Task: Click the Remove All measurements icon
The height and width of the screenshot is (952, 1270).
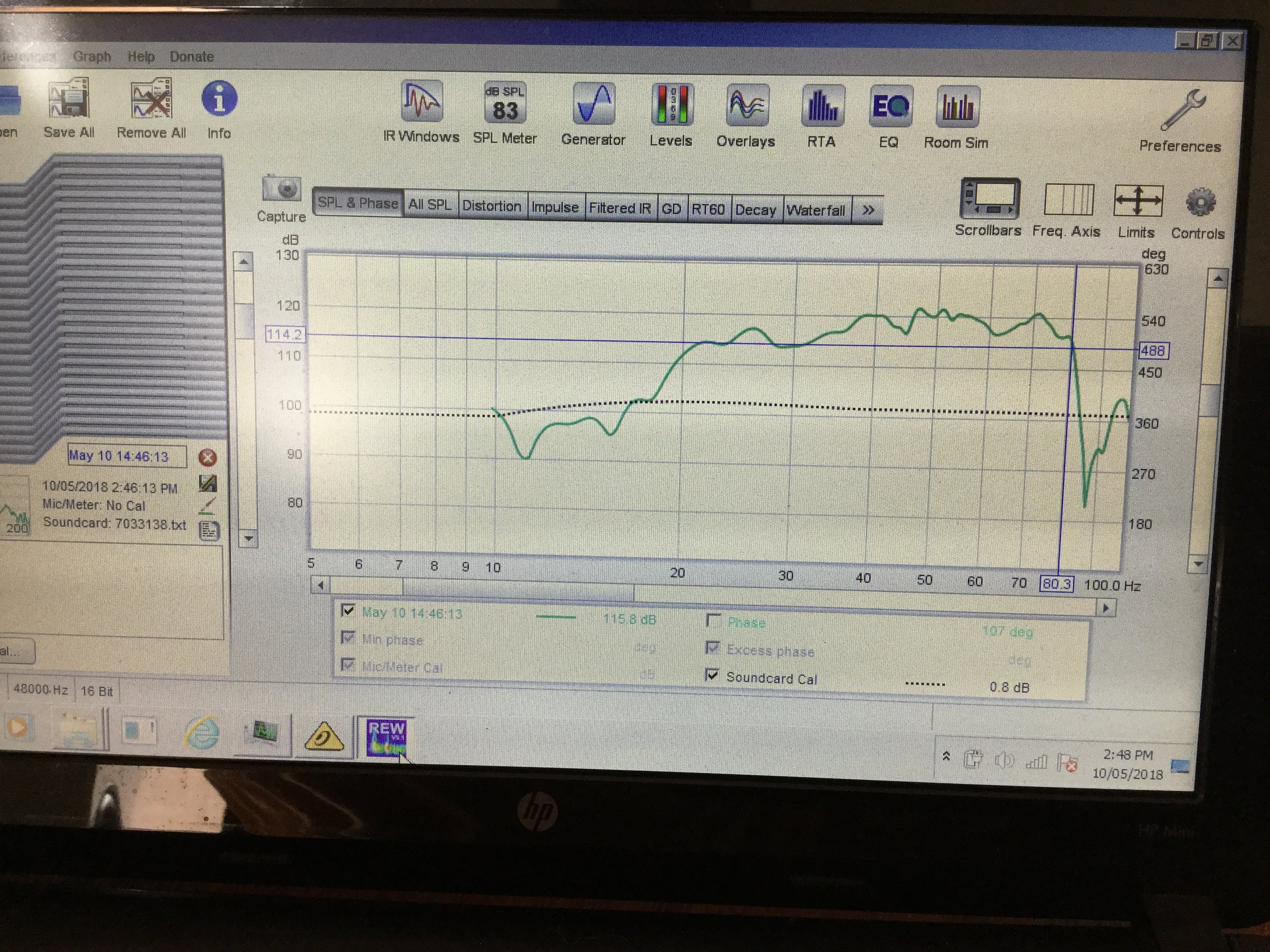Action: (151, 100)
